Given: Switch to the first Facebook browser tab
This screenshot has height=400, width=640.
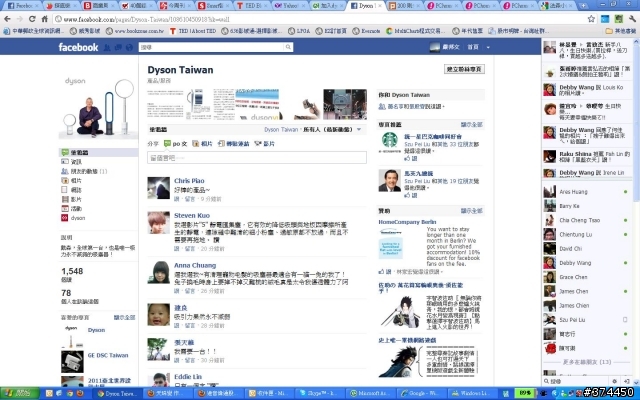Looking at the screenshot, I should point(23,6).
